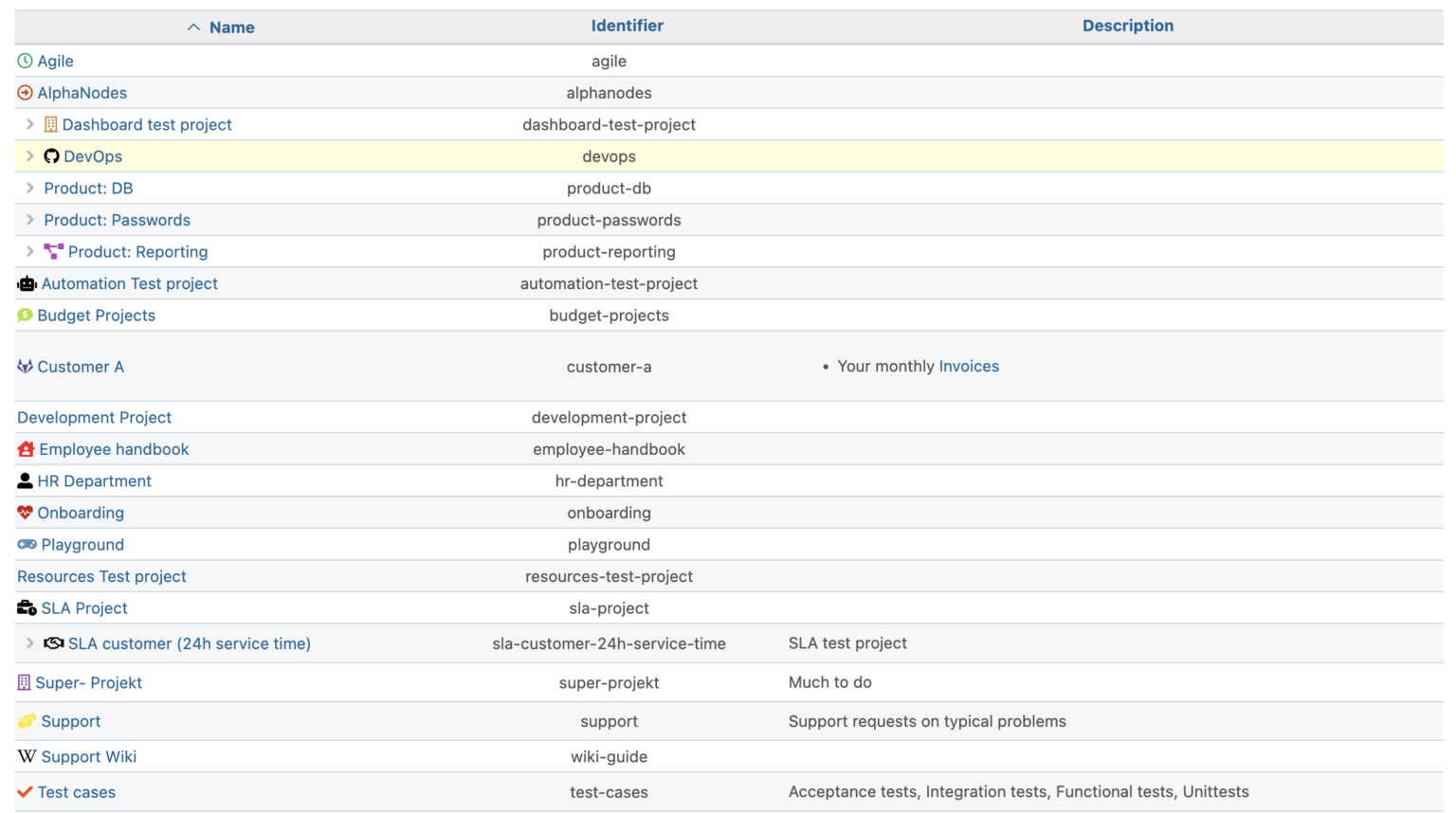Click the briefcase icon next to SLA Project
Image resolution: width=1456 pixels, height=813 pixels.
pos(24,607)
